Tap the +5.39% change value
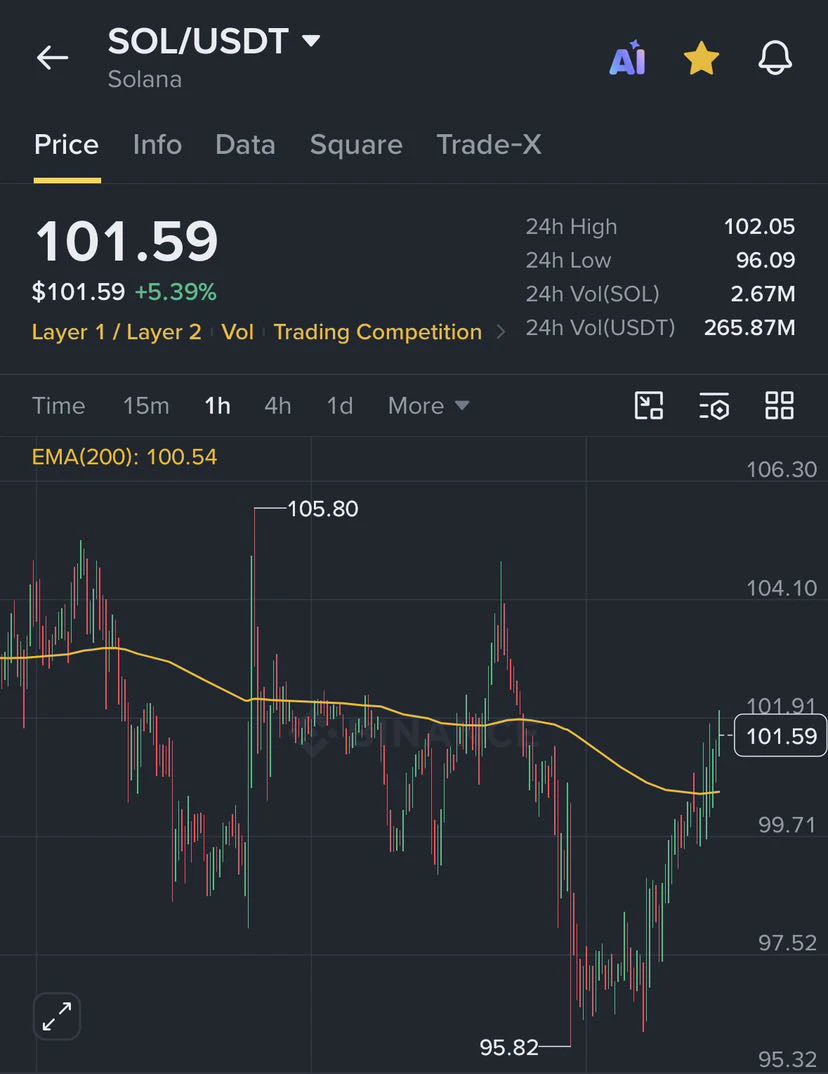Image resolution: width=828 pixels, height=1074 pixels. click(175, 292)
